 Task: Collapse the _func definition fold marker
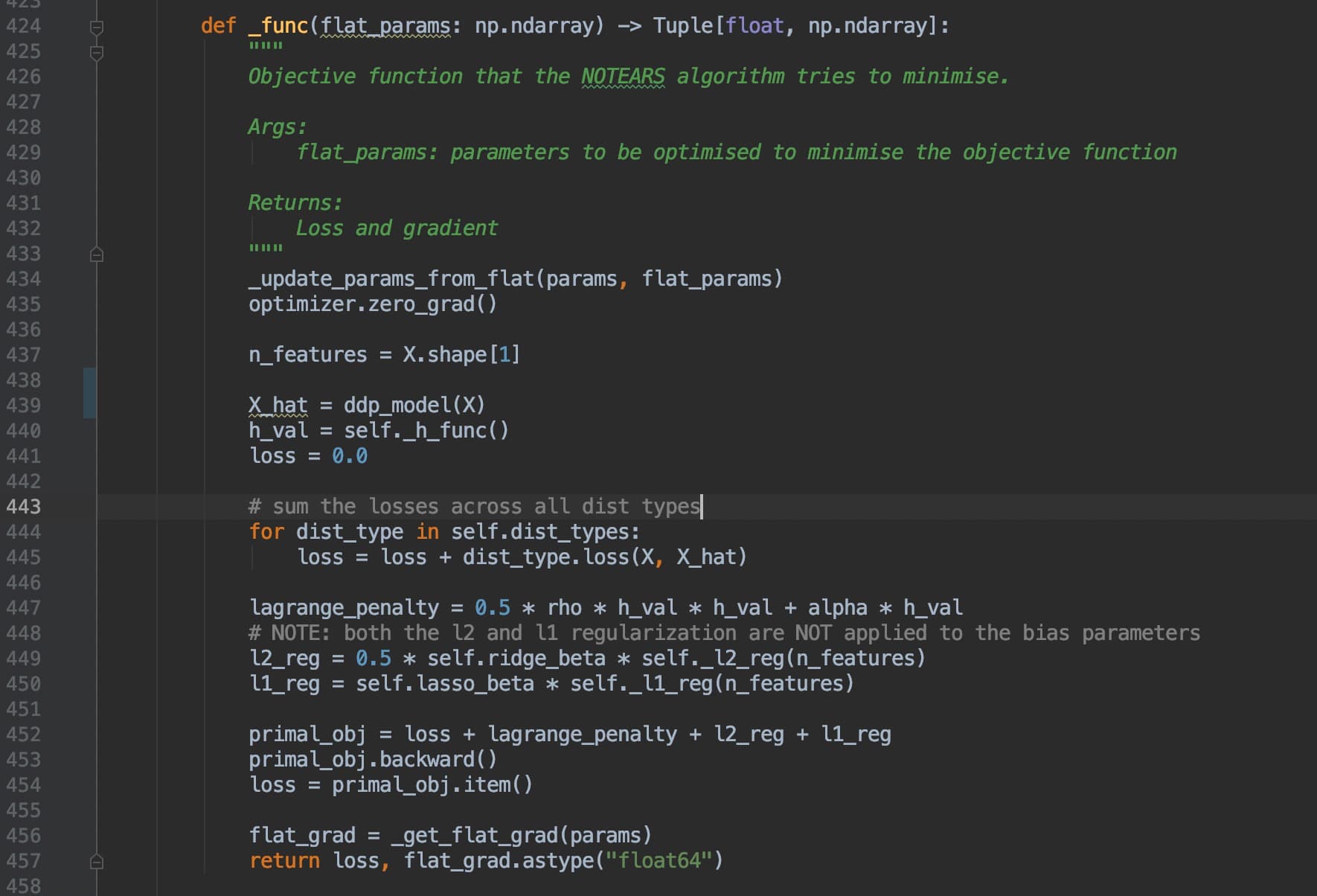(96, 28)
